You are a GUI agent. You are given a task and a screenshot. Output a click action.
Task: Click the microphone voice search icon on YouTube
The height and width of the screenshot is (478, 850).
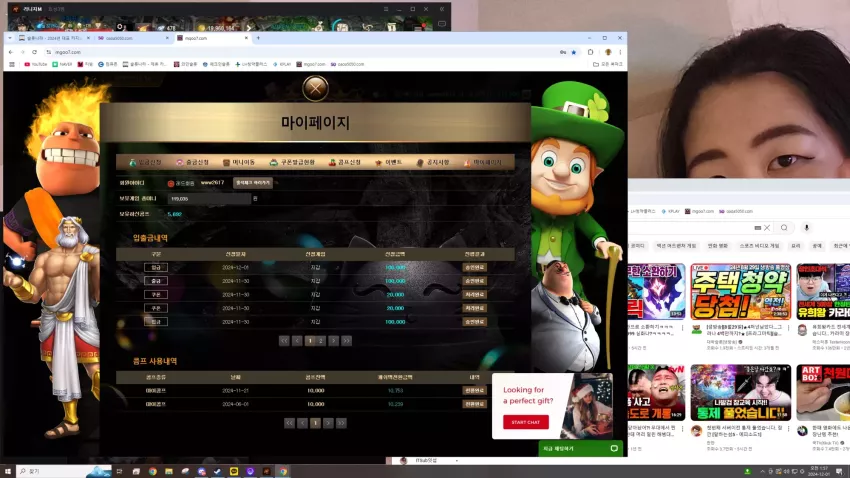pos(806,228)
